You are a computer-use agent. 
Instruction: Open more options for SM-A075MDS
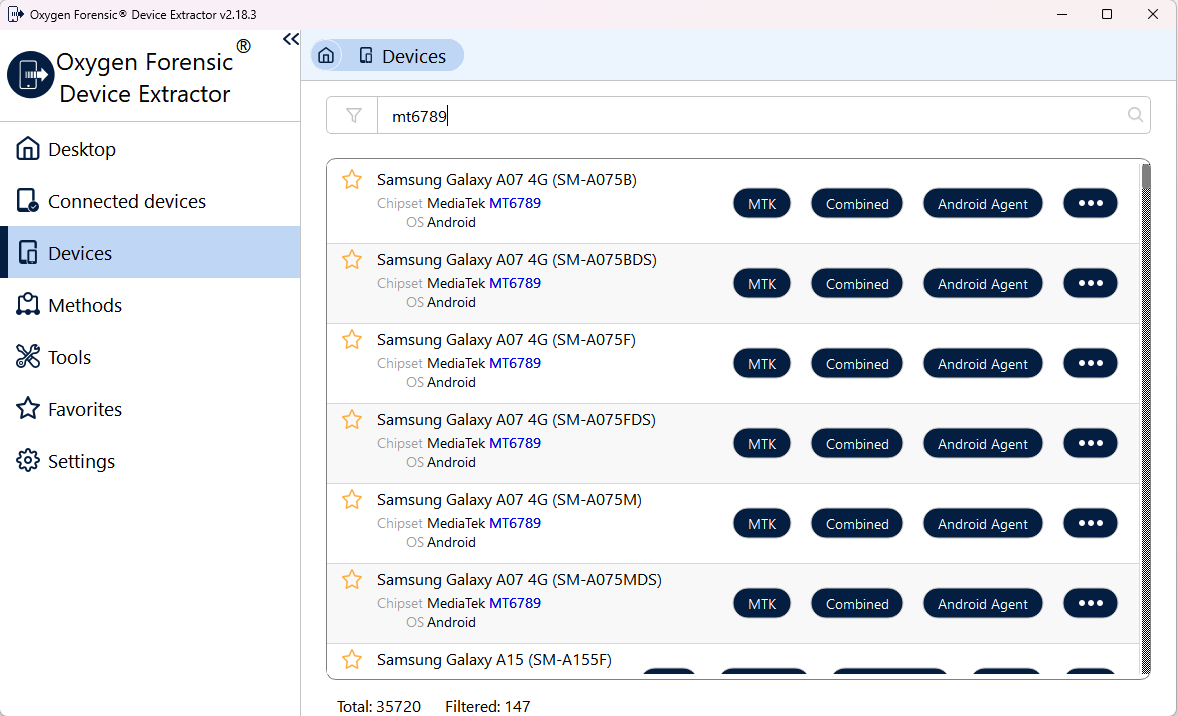click(x=1090, y=603)
